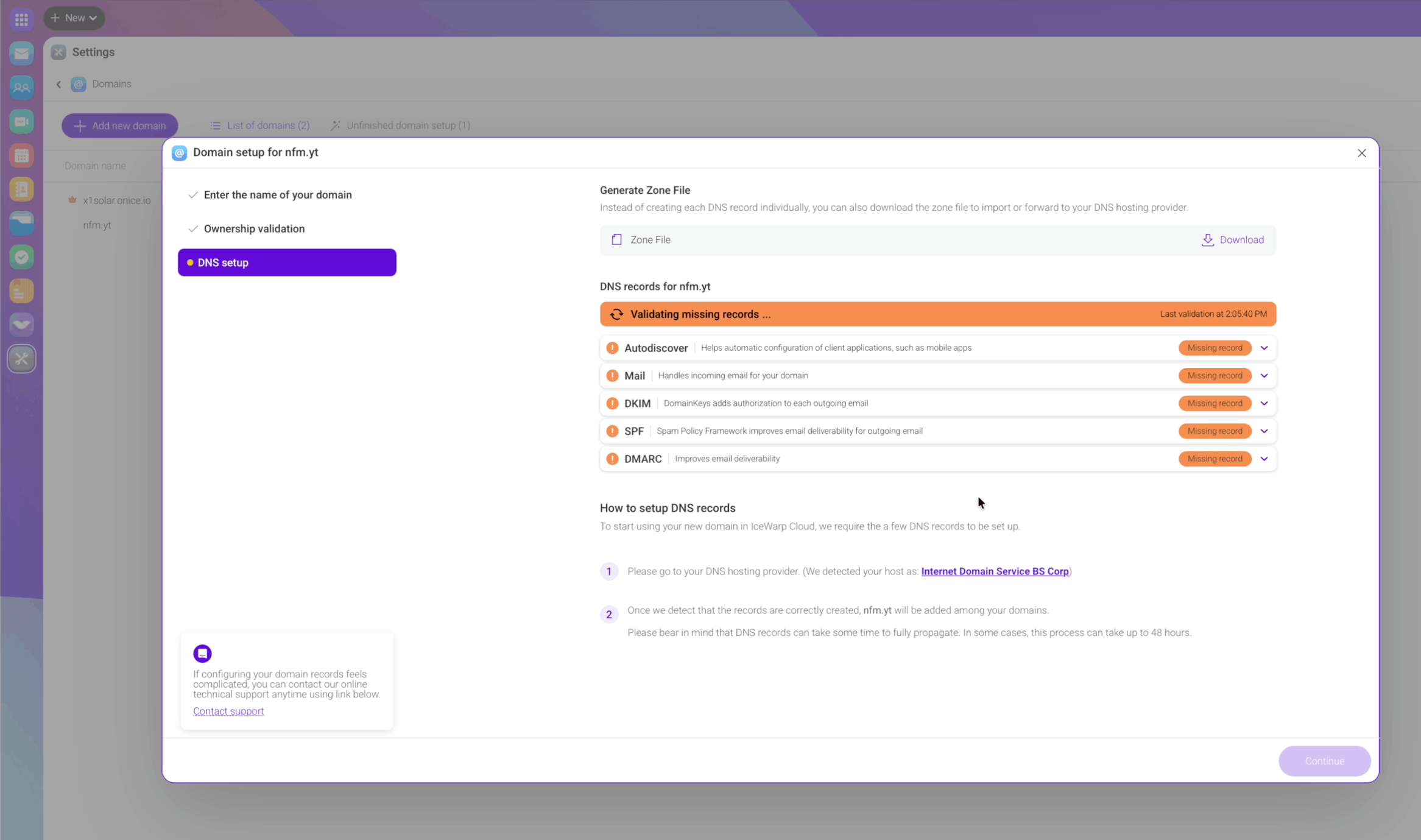
Task: Open the Notes sidebar icon
Action: click(21, 291)
